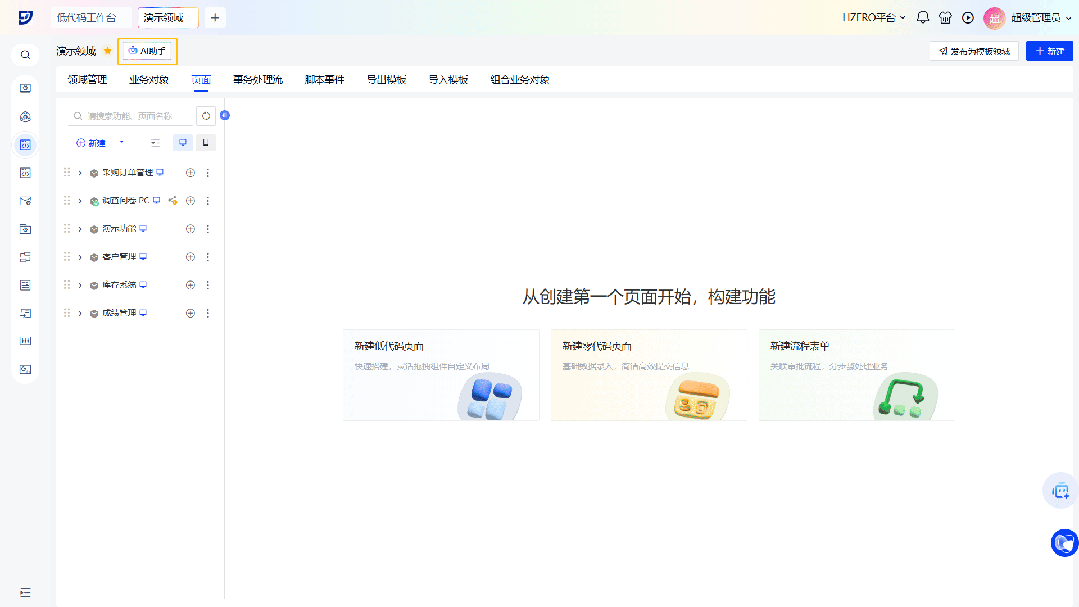This screenshot has width=1079, height=607.
Task: Click the refresh icon beside search box
Action: click(205, 116)
